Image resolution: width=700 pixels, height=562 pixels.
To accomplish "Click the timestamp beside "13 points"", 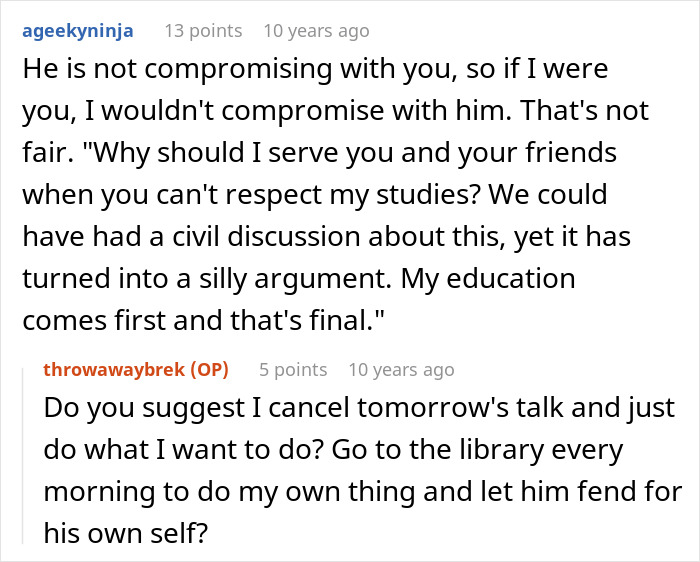I will pos(316,31).
